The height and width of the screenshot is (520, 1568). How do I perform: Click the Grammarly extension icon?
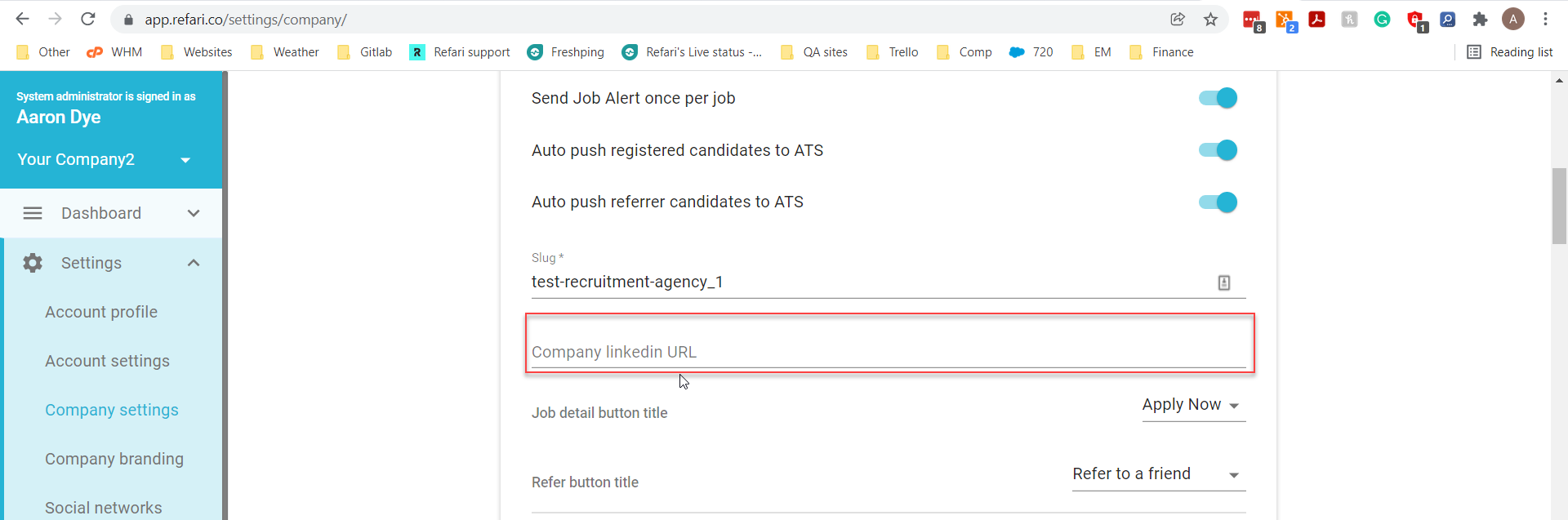click(1382, 19)
